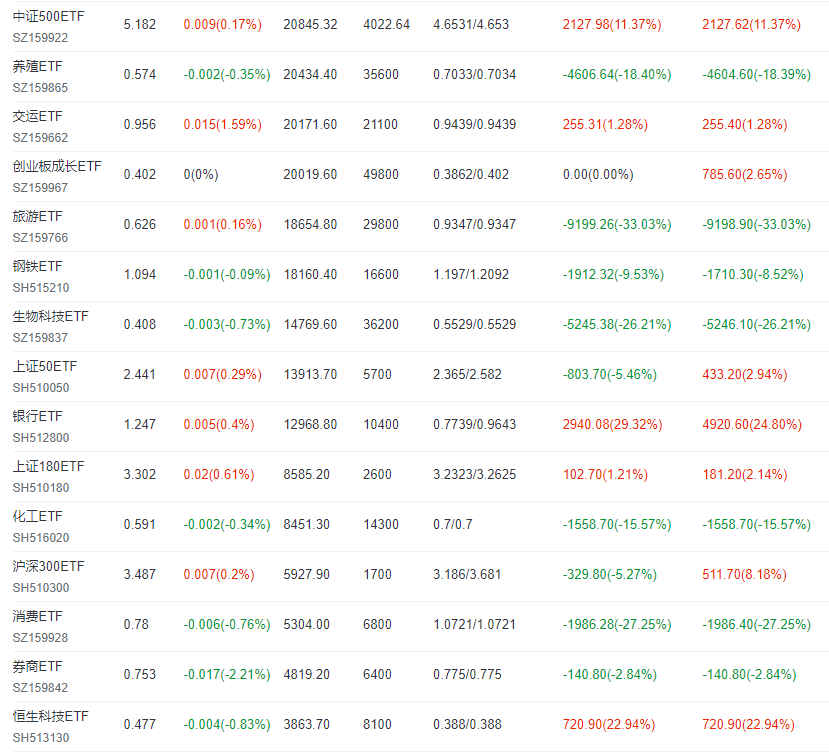Click profit 720.90(22.94%) in last column
Viewport: 829px width, 752px height.
(x=749, y=724)
